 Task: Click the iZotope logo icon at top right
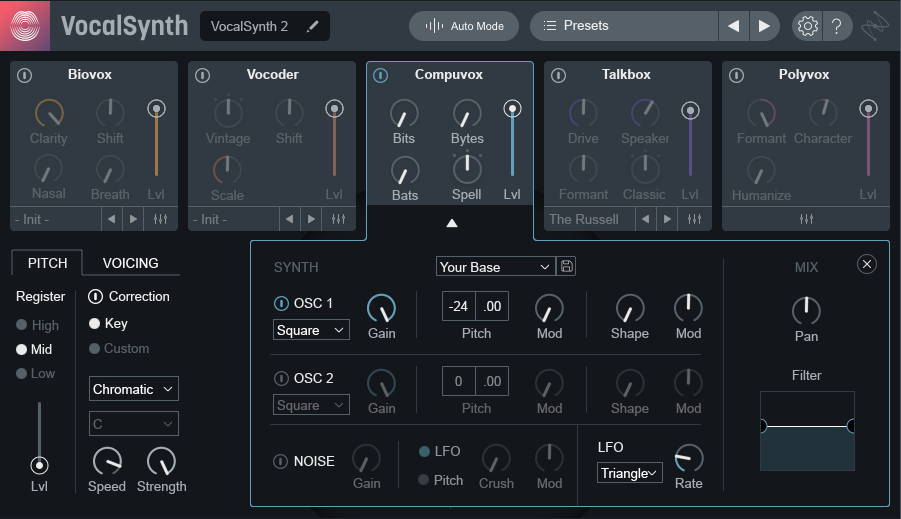[874, 26]
